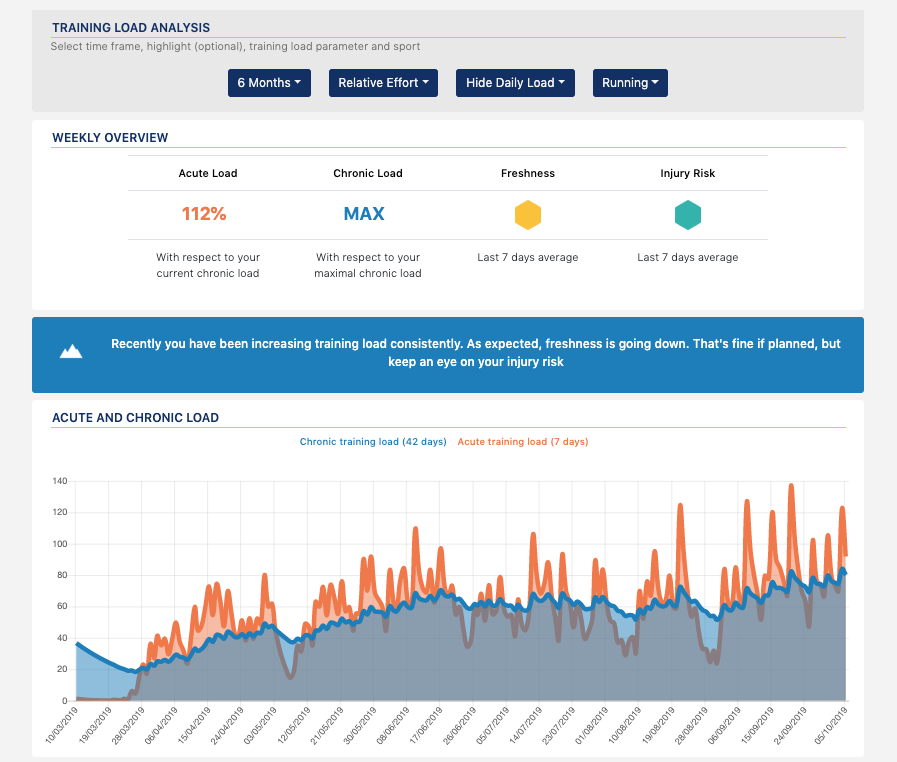Click 'With respect to your current chronic load'
The image size is (897, 762).
(208, 265)
